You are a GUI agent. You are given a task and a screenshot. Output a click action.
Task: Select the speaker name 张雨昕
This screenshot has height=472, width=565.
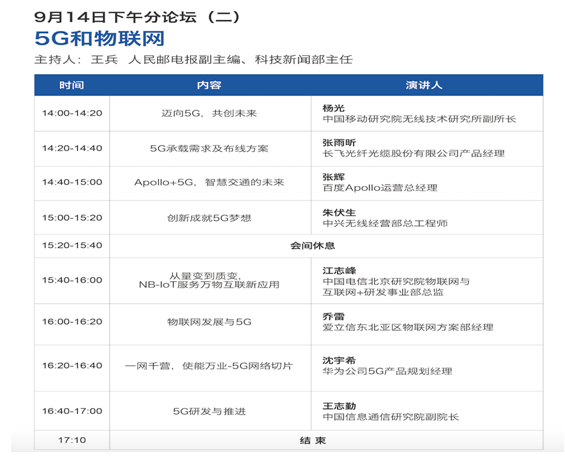tap(339, 142)
